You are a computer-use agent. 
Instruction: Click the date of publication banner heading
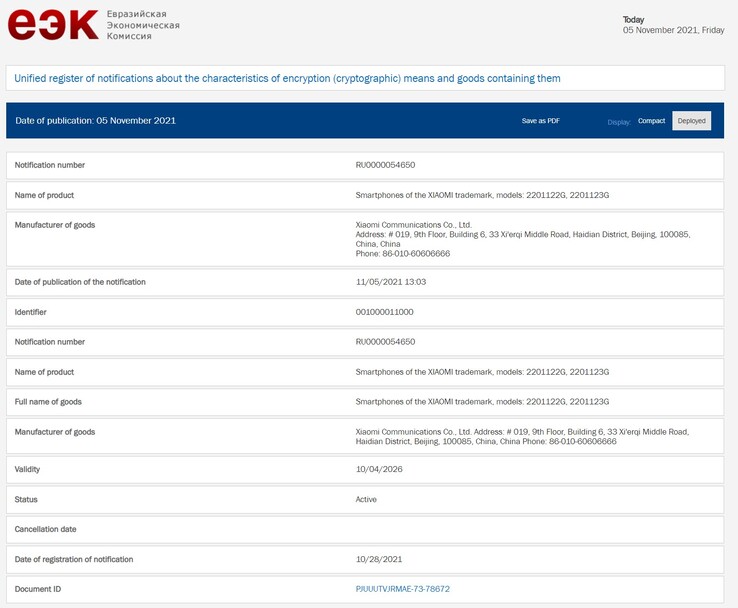pyautogui.click(x=96, y=120)
